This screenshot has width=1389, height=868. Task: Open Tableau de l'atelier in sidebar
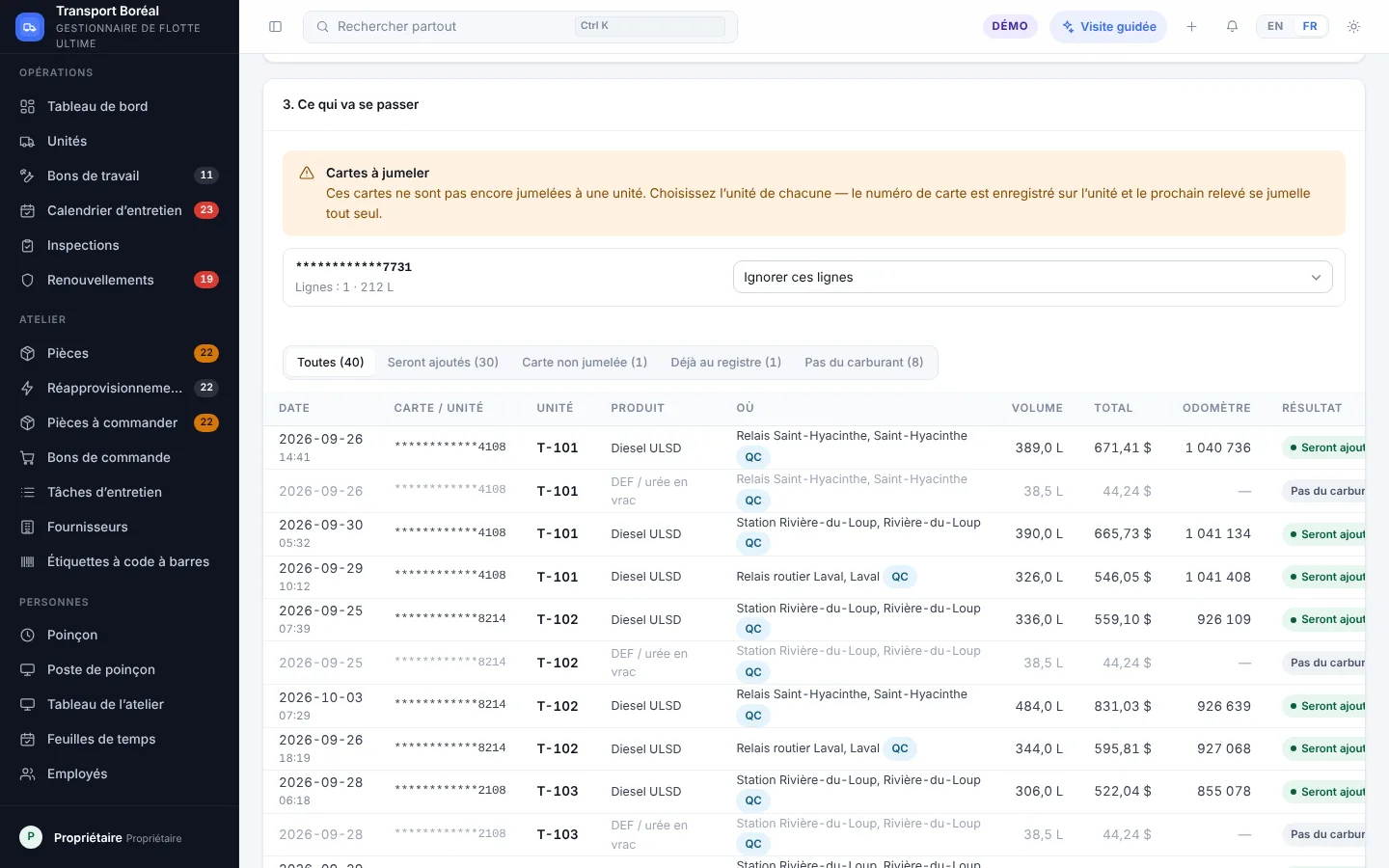pyautogui.click(x=120, y=704)
